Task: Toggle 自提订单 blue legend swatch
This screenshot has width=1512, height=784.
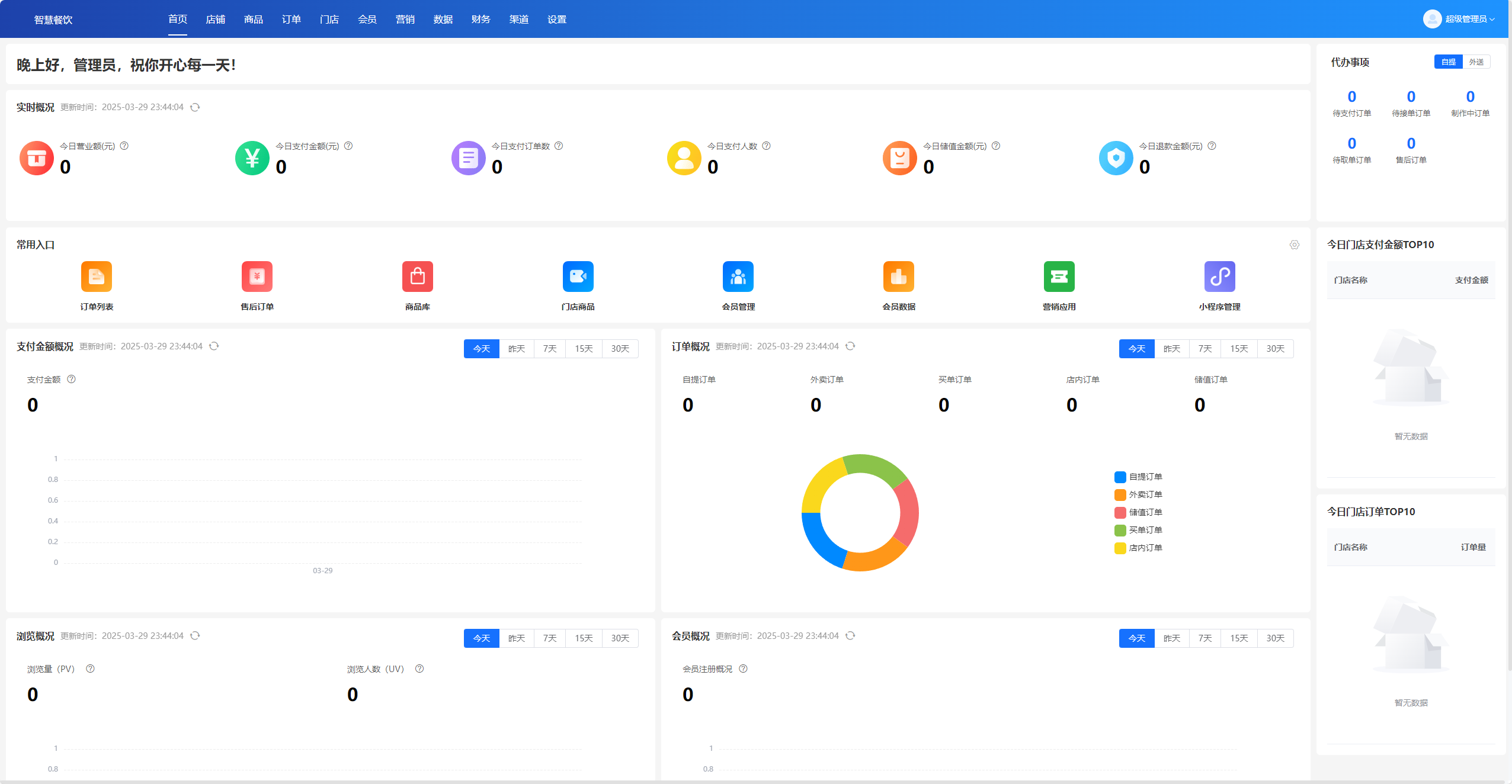Action: point(1120,477)
